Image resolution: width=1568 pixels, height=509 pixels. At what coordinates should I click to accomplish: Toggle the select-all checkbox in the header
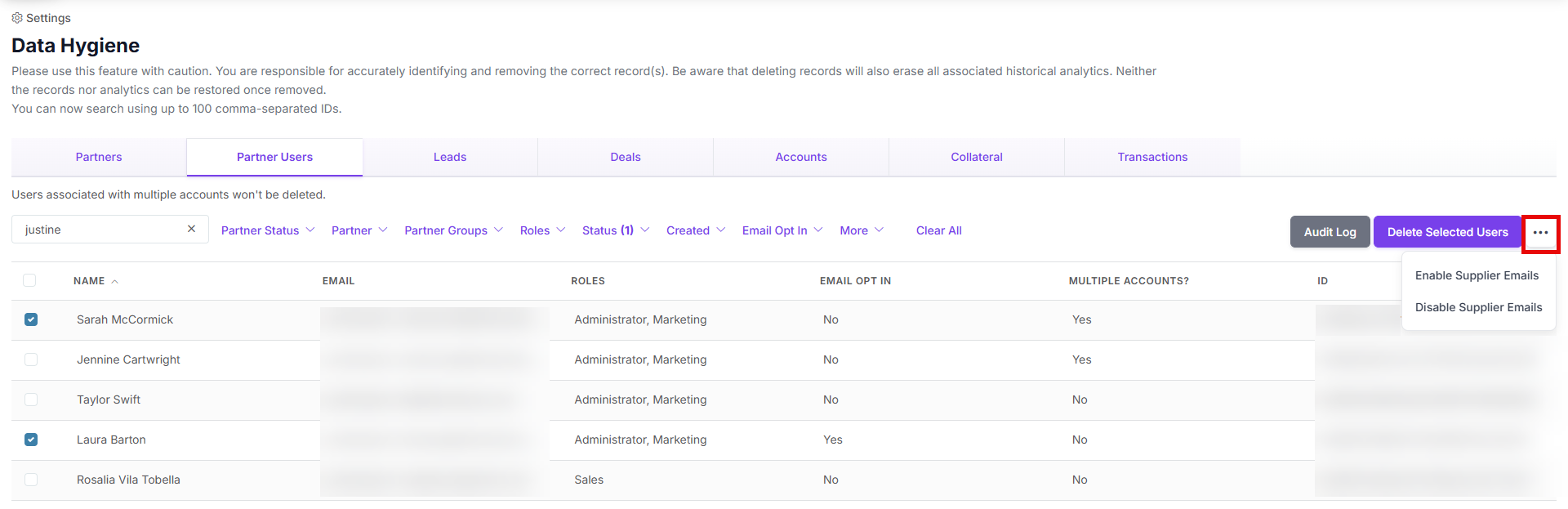tap(29, 280)
